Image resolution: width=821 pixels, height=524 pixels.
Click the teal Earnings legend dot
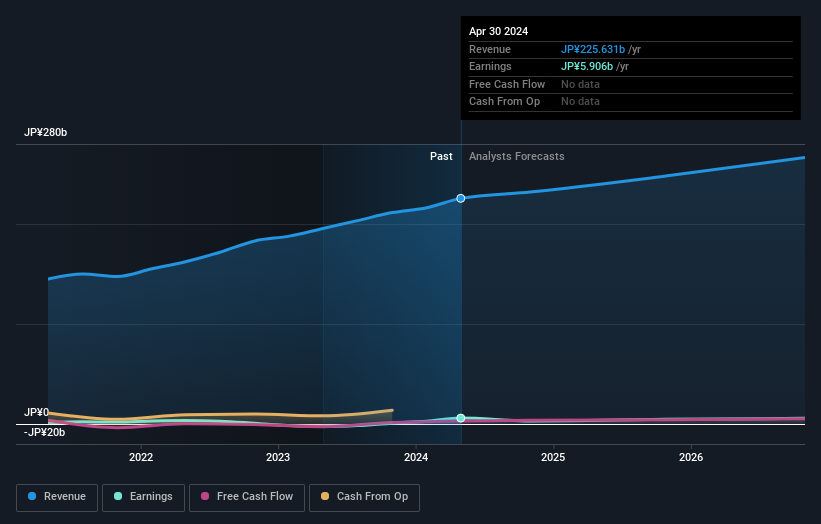tap(118, 496)
